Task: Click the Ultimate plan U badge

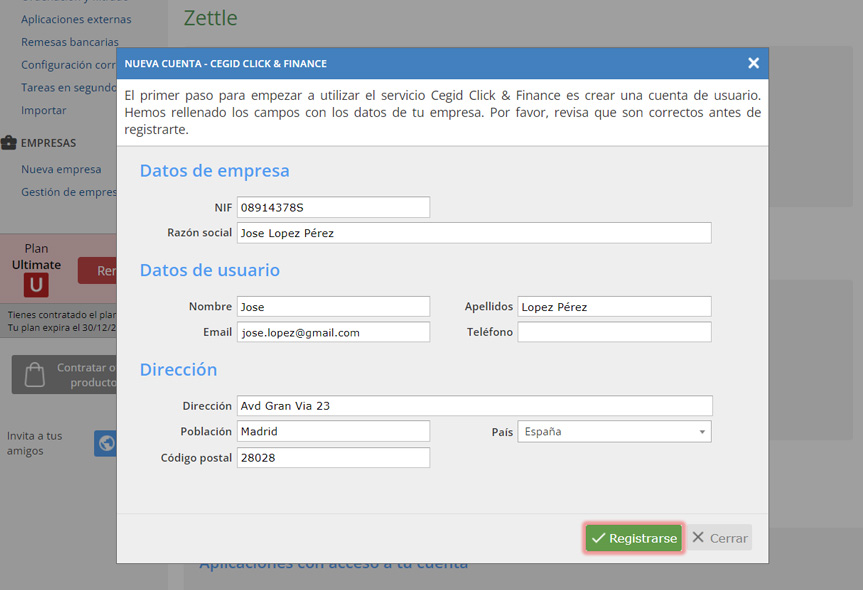Action: pyautogui.click(x=36, y=285)
